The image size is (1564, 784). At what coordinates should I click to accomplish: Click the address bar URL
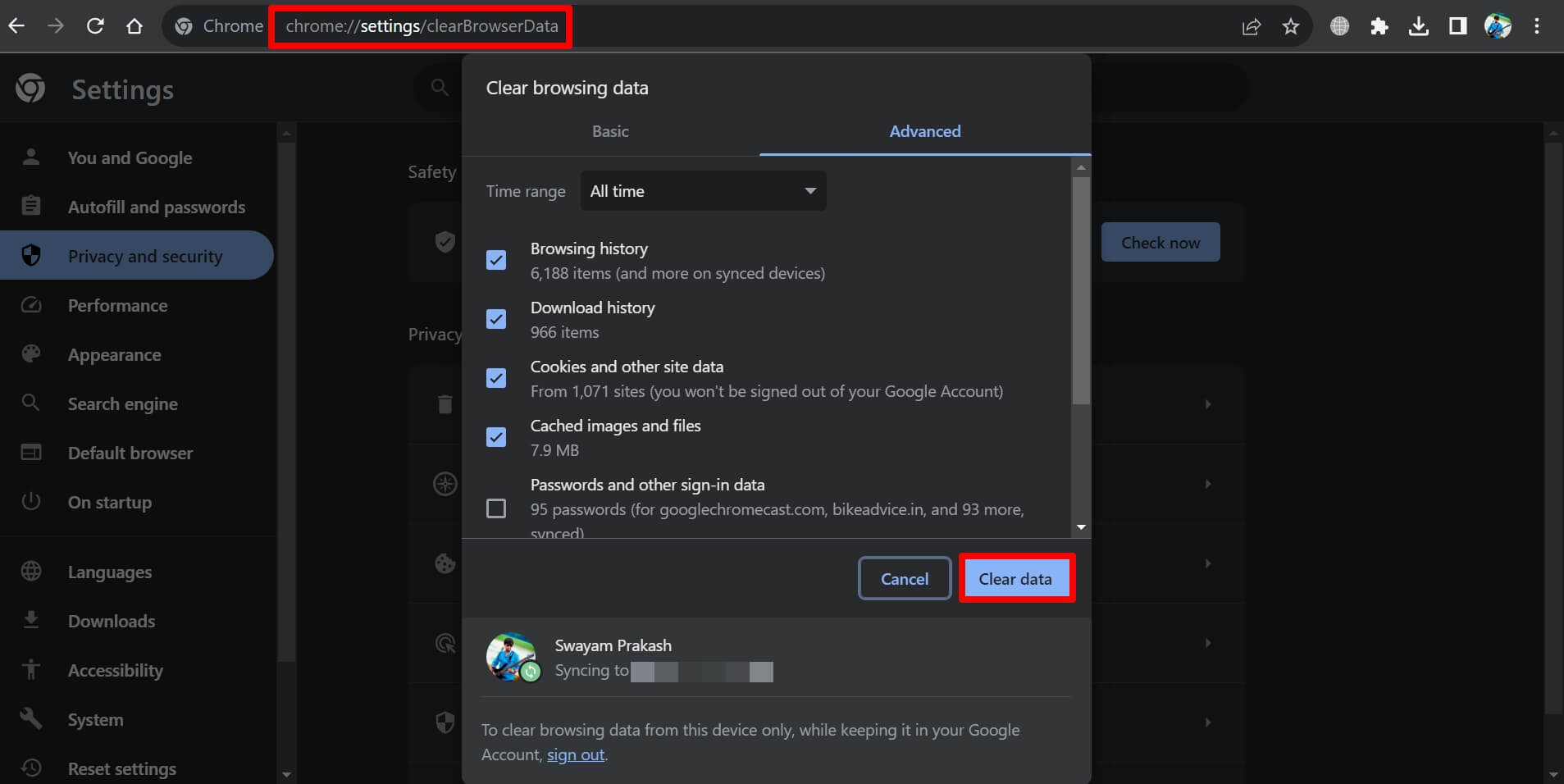[x=420, y=25]
